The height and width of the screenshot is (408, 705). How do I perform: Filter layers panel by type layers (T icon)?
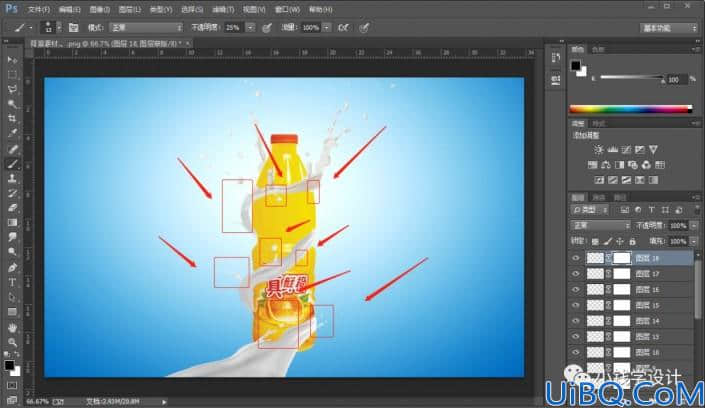pos(651,210)
